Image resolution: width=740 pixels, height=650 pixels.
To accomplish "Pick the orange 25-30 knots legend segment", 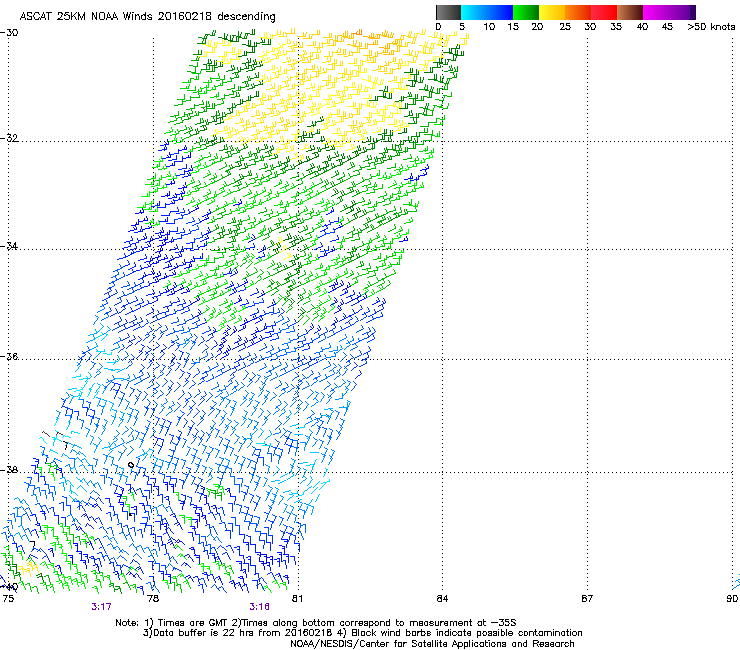I will tap(578, 12).
